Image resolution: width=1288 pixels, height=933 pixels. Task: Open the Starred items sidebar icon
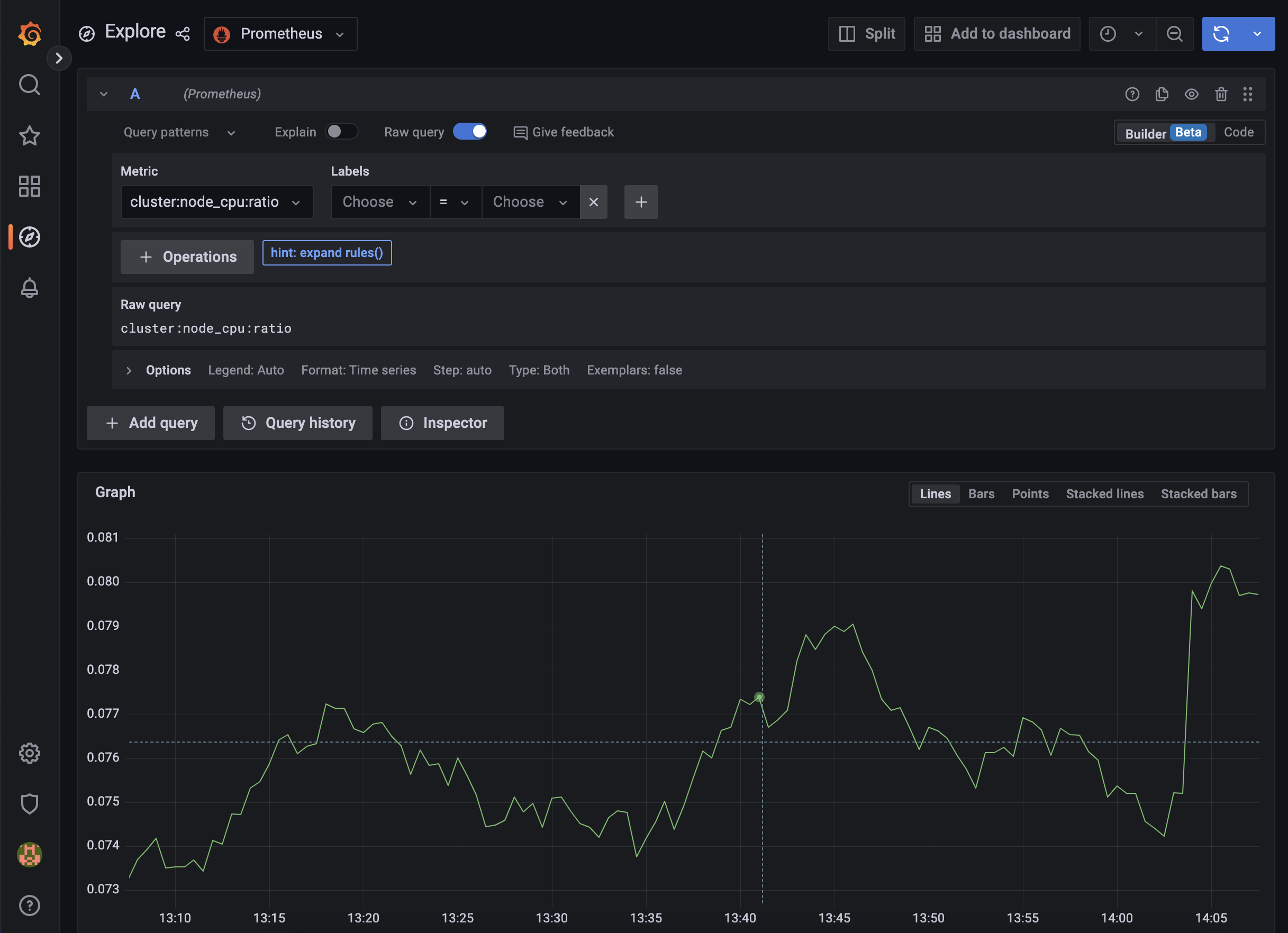pyautogui.click(x=30, y=135)
